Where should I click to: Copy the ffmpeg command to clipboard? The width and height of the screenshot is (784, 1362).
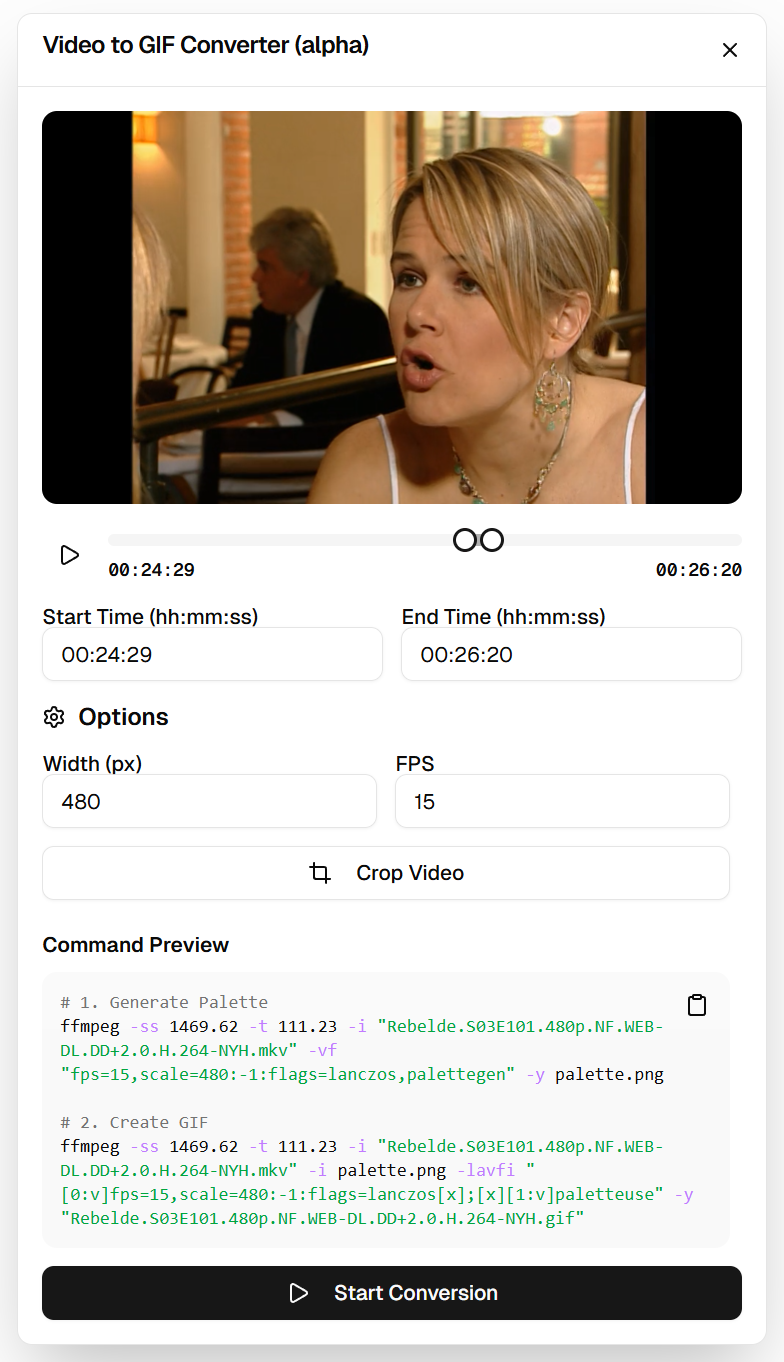click(697, 1005)
